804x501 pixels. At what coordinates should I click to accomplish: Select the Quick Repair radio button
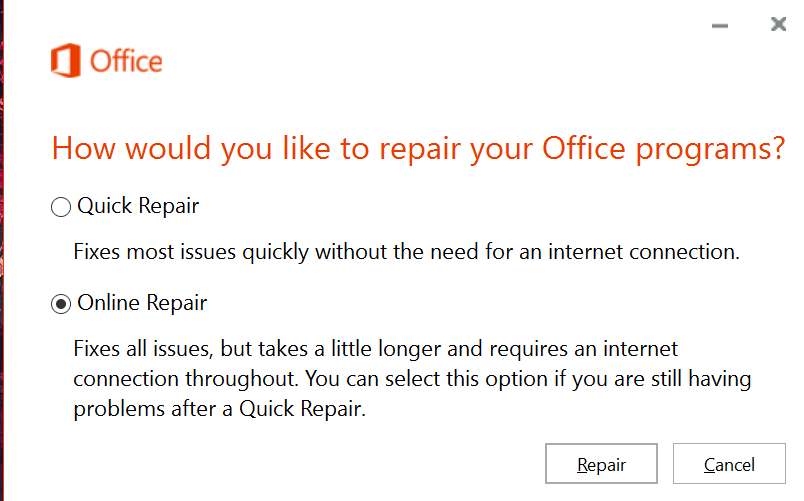(61, 207)
